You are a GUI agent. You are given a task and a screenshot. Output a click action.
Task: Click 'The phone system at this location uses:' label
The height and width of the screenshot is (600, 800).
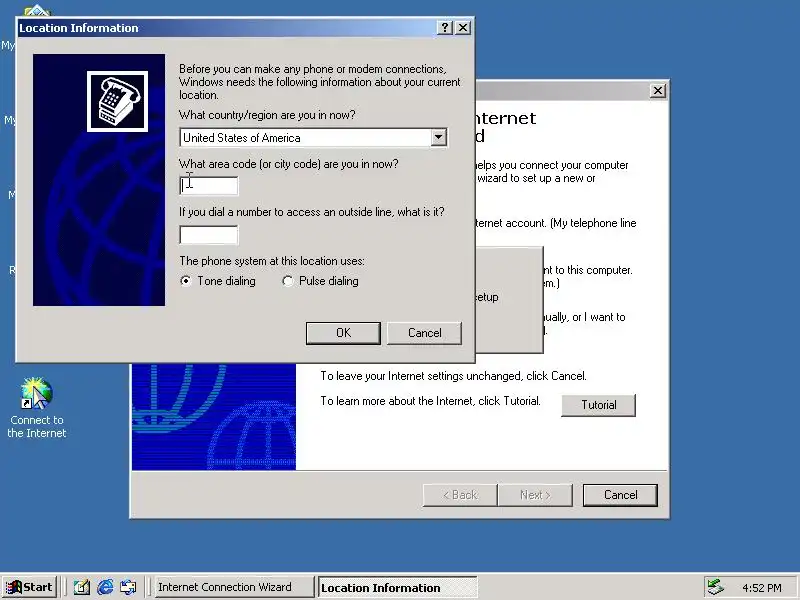pyautogui.click(x=272, y=261)
